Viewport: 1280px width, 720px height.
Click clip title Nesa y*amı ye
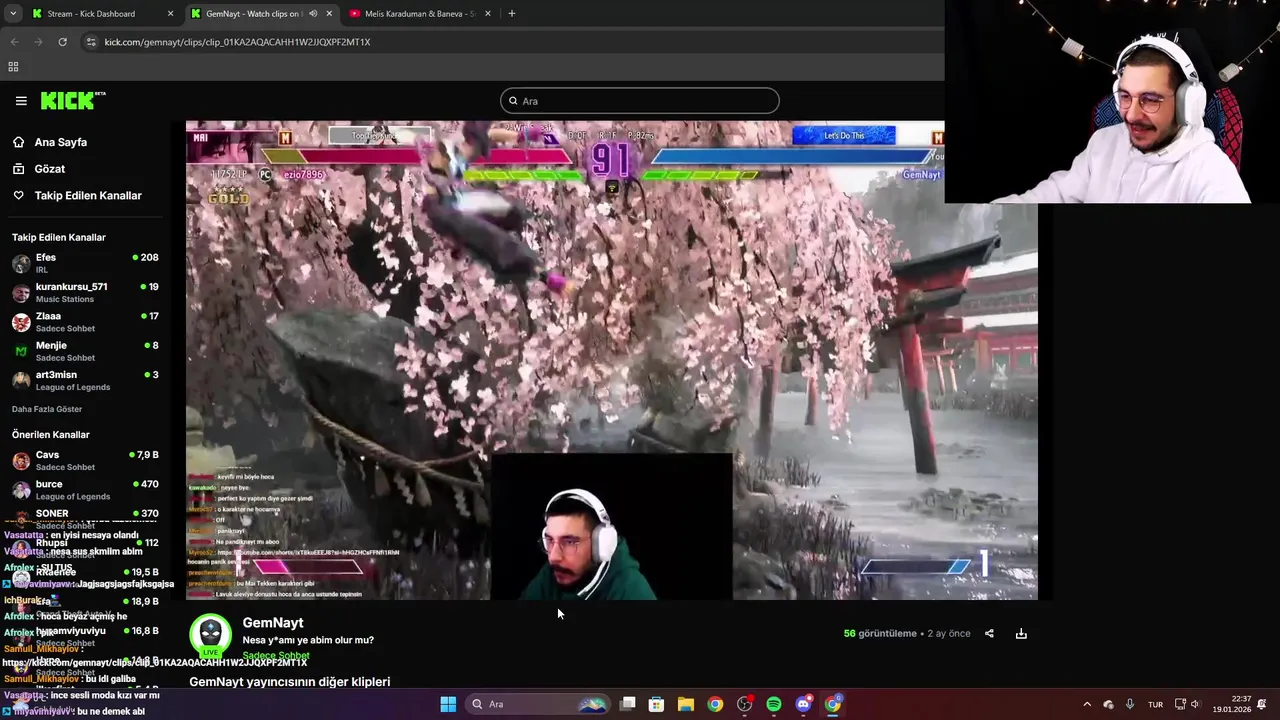[308, 640]
